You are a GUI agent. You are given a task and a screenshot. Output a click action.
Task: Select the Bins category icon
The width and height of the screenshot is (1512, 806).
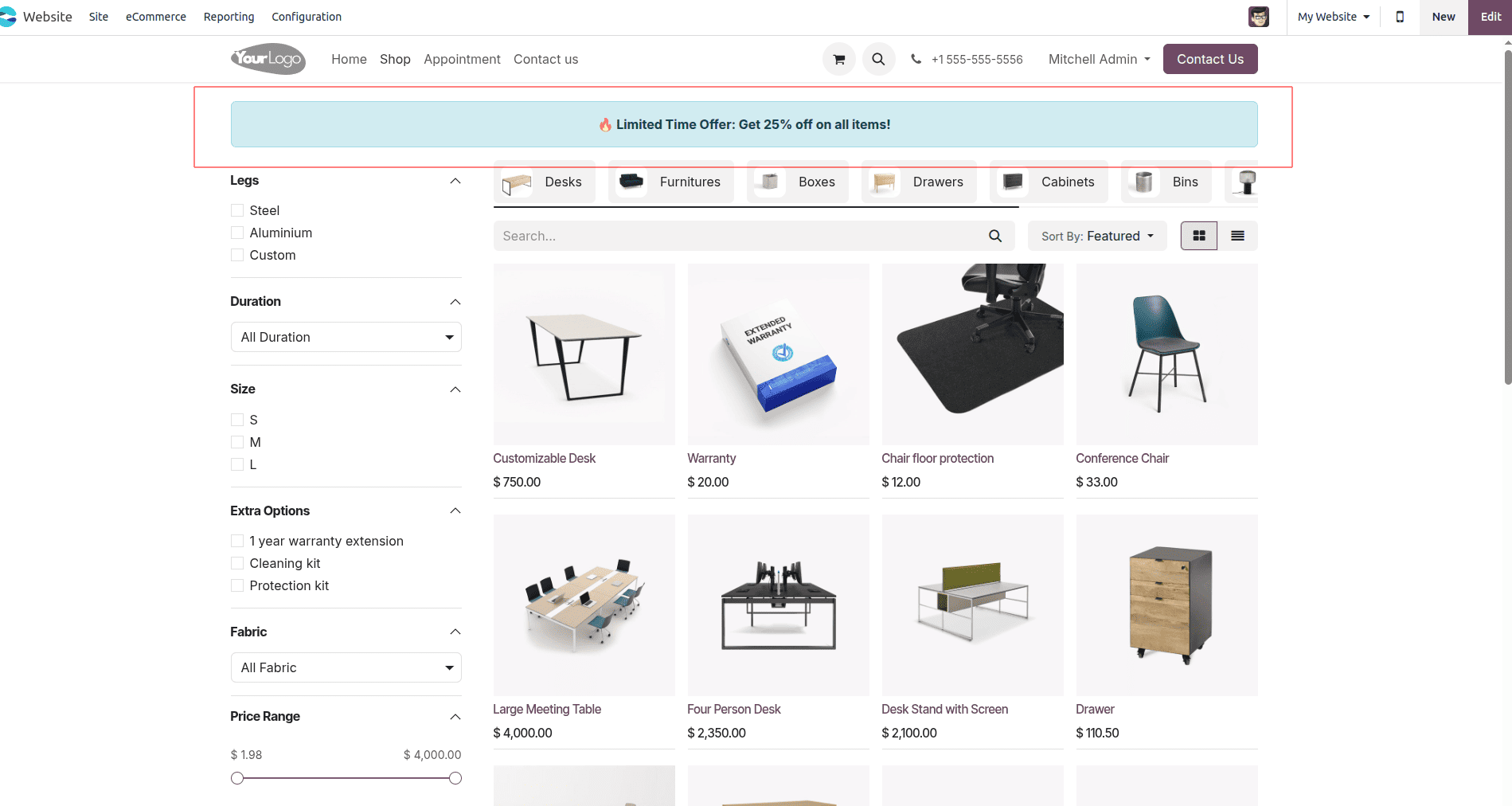click(x=1144, y=182)
